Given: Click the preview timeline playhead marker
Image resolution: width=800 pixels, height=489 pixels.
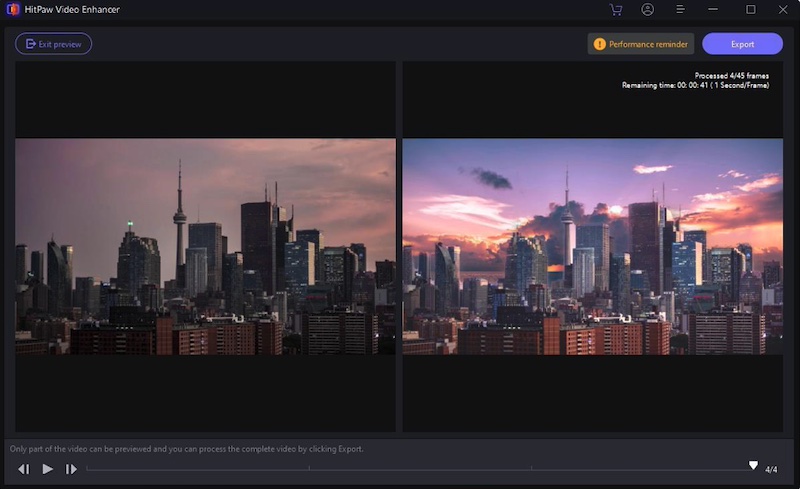Looking at the screenshot, I should point(753,465).
